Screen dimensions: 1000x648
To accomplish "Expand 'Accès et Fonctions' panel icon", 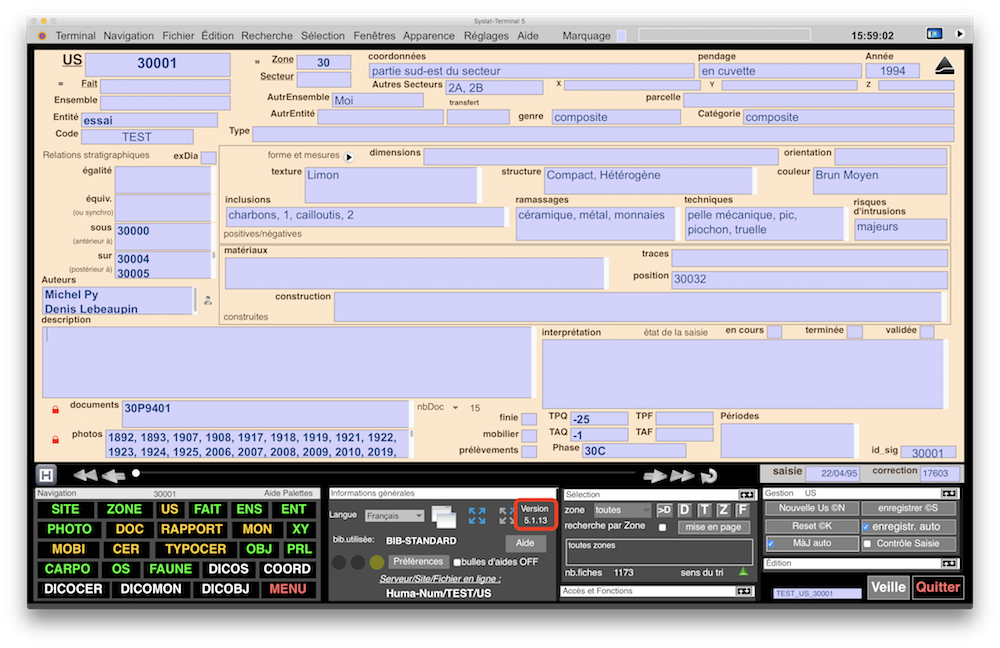I will [x=744, y=592].
